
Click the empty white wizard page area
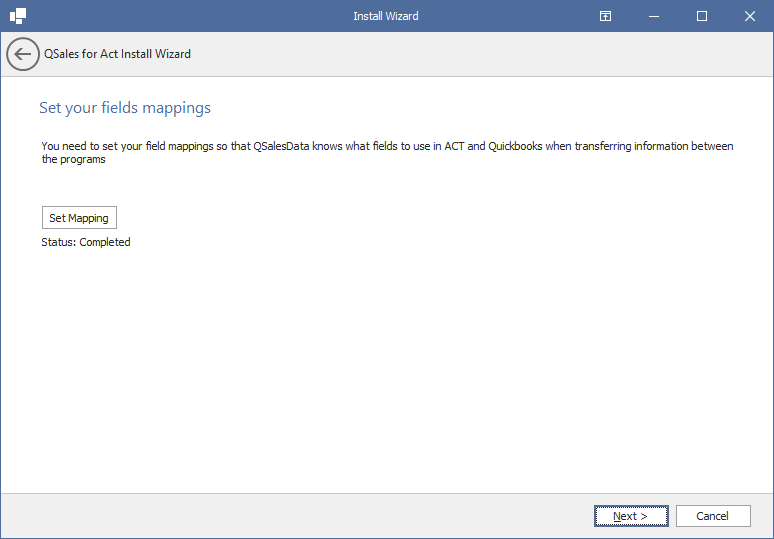pyautogui.click(x=387, y=370)
